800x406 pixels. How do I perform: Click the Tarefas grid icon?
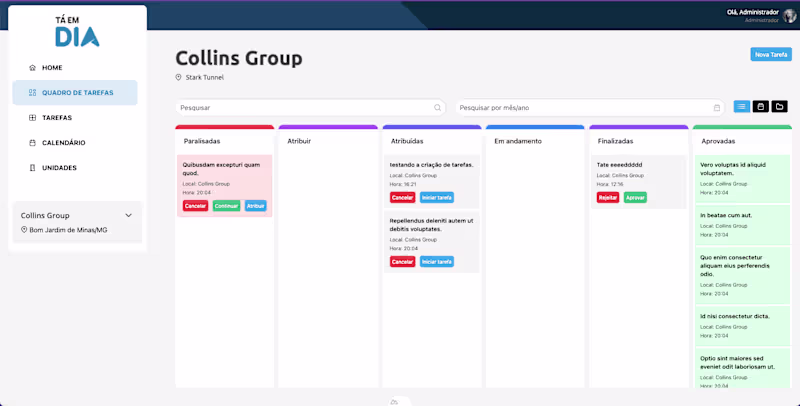point(33,118)
